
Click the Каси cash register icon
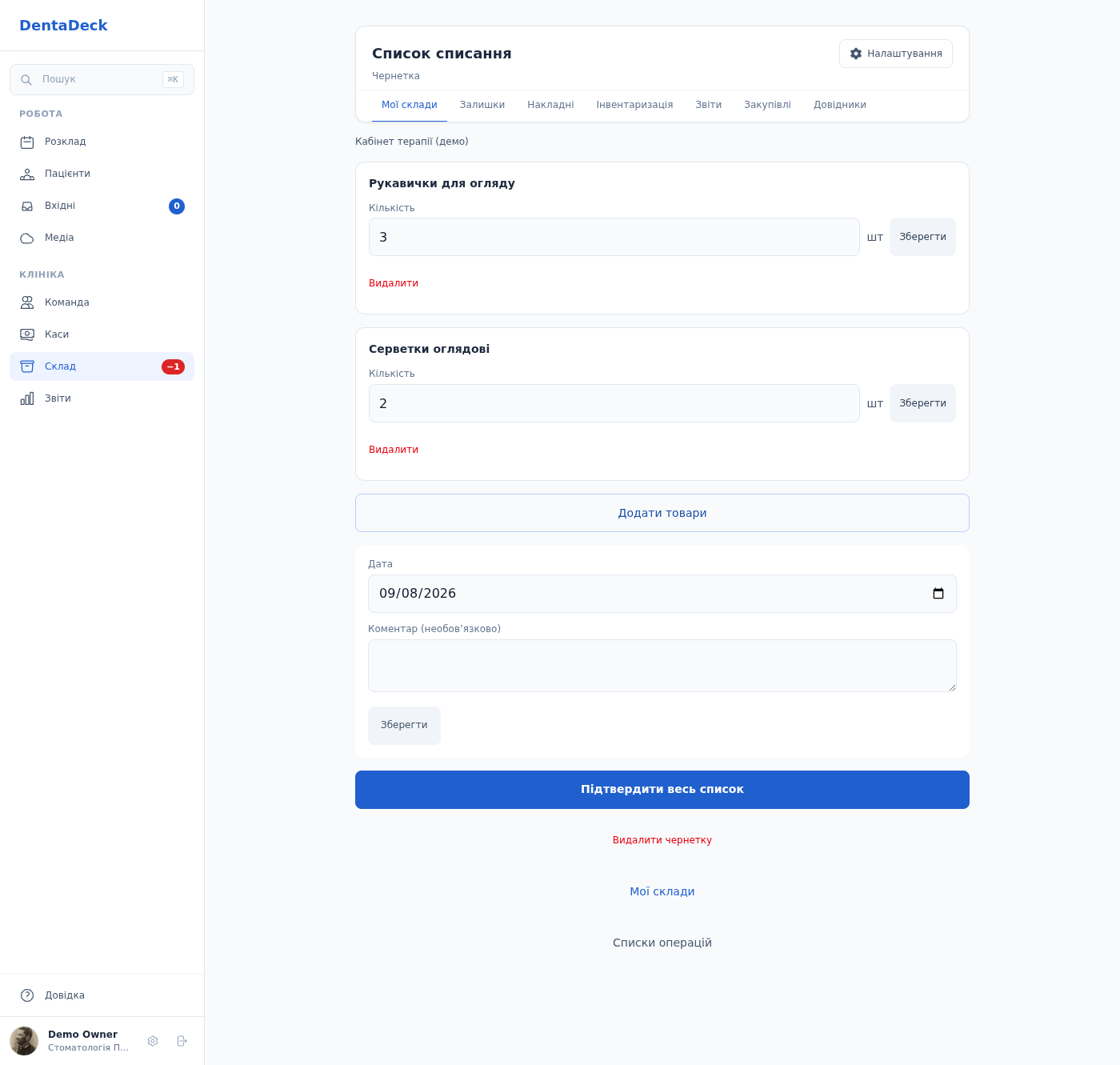click(27, 334)
